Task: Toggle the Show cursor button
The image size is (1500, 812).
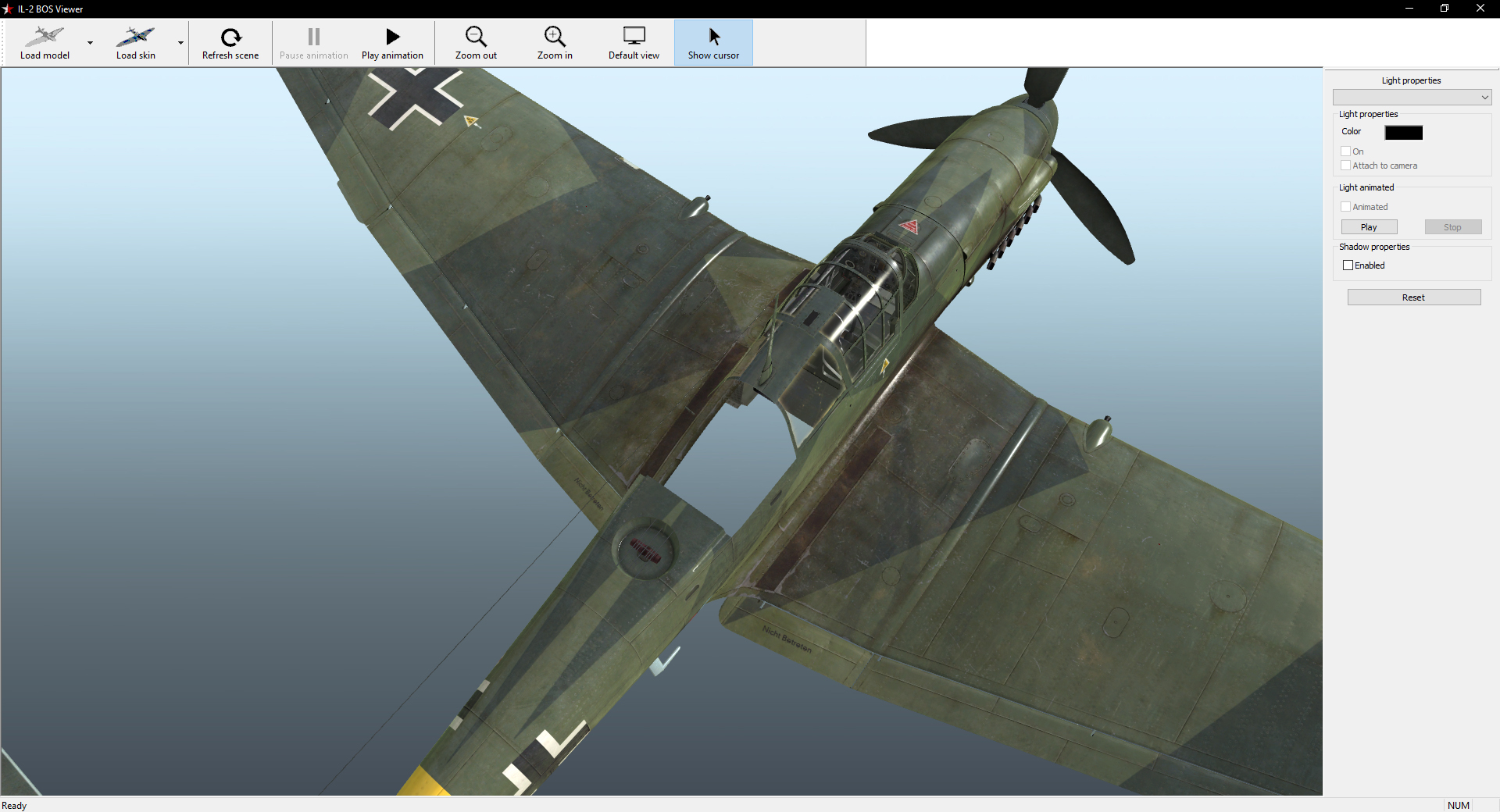Action: [713, 43]
